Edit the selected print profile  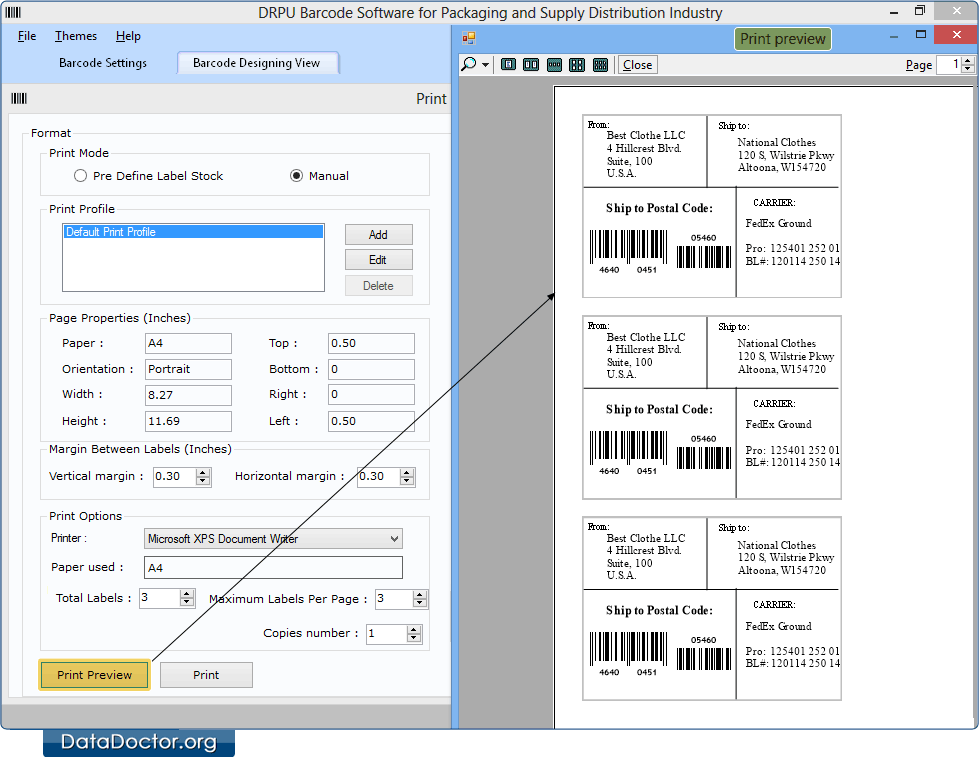point(378,260)
